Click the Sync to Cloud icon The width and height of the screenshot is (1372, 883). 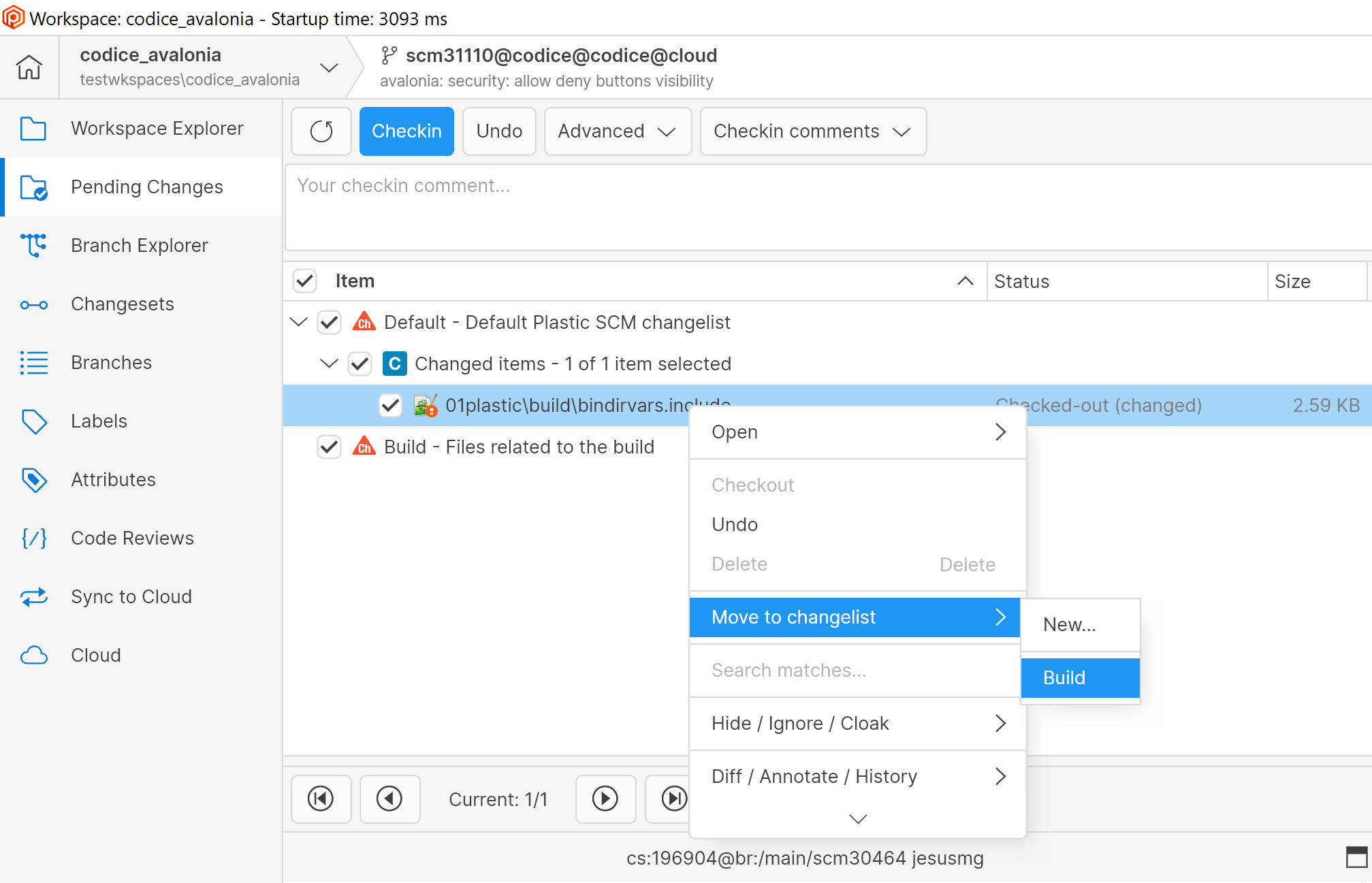[34, 596]
